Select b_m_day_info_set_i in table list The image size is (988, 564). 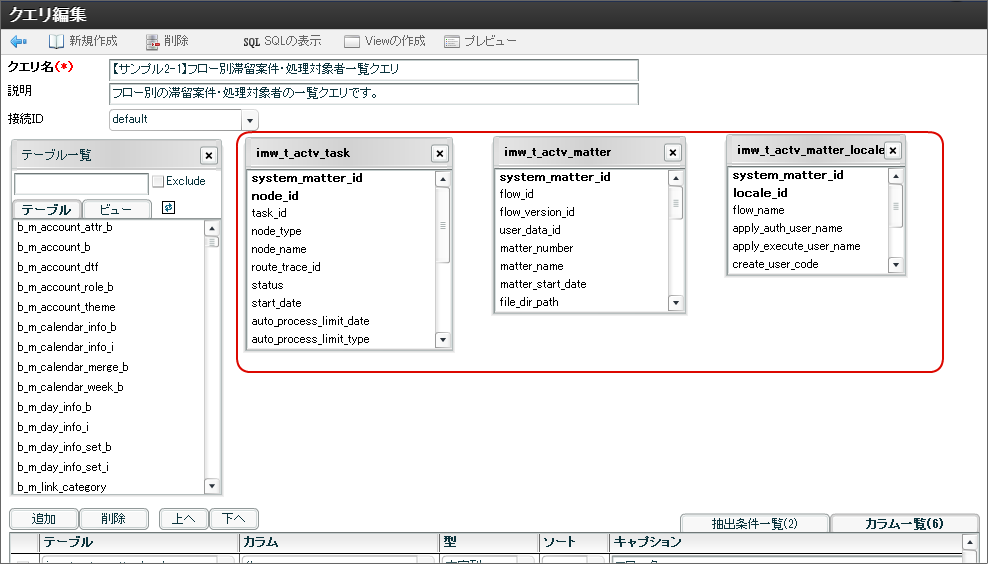(x=63, y=467)
